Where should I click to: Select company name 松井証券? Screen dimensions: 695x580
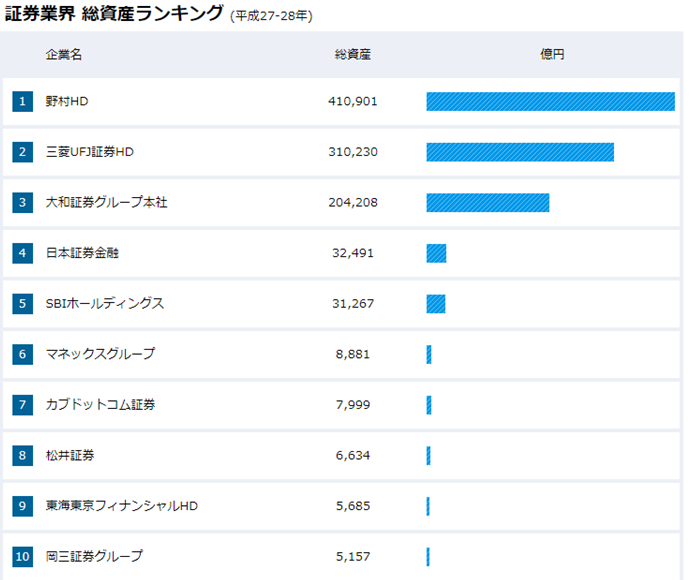point(70,455)
